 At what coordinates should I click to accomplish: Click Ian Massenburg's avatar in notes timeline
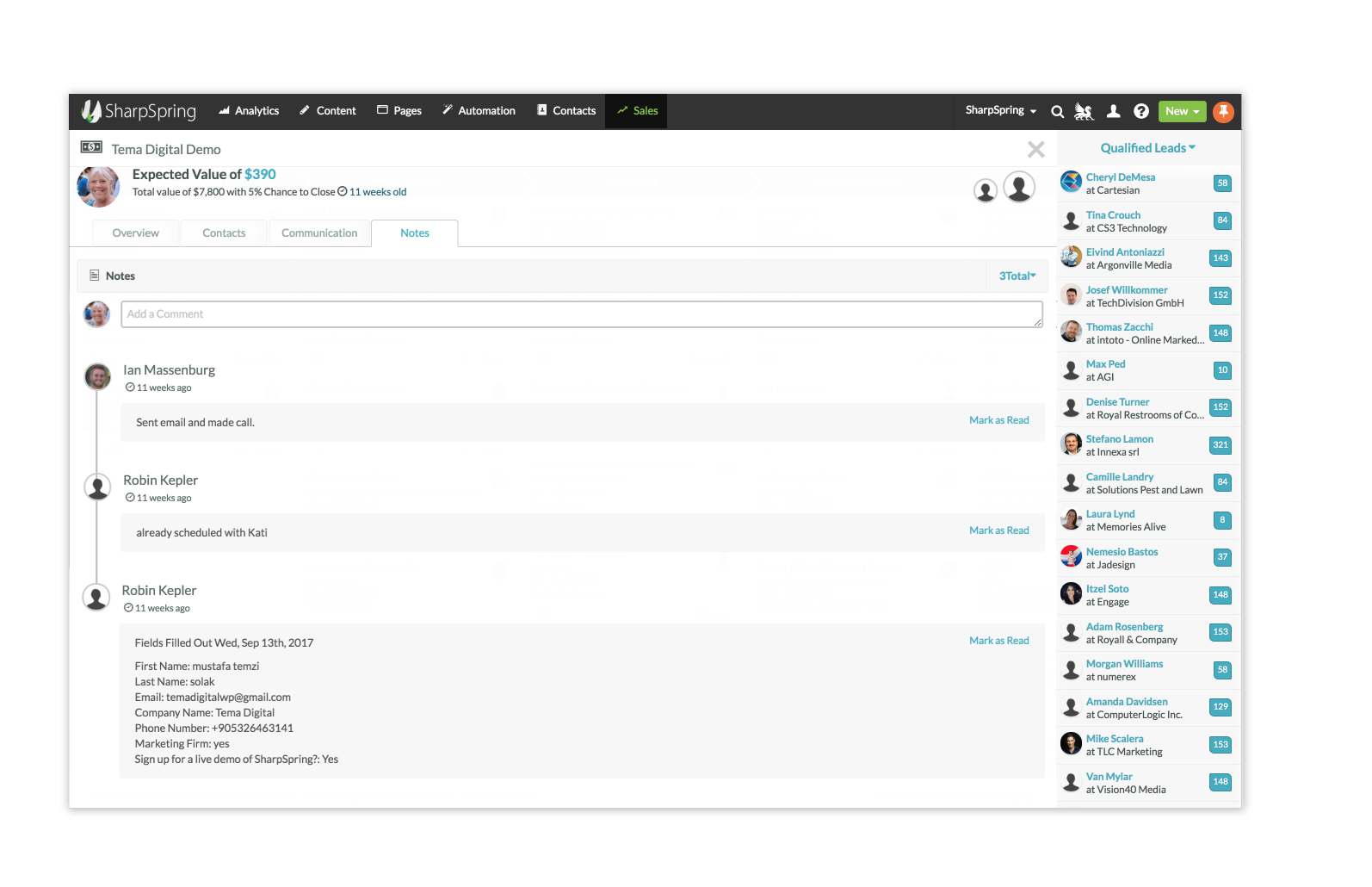click(97, 376)
